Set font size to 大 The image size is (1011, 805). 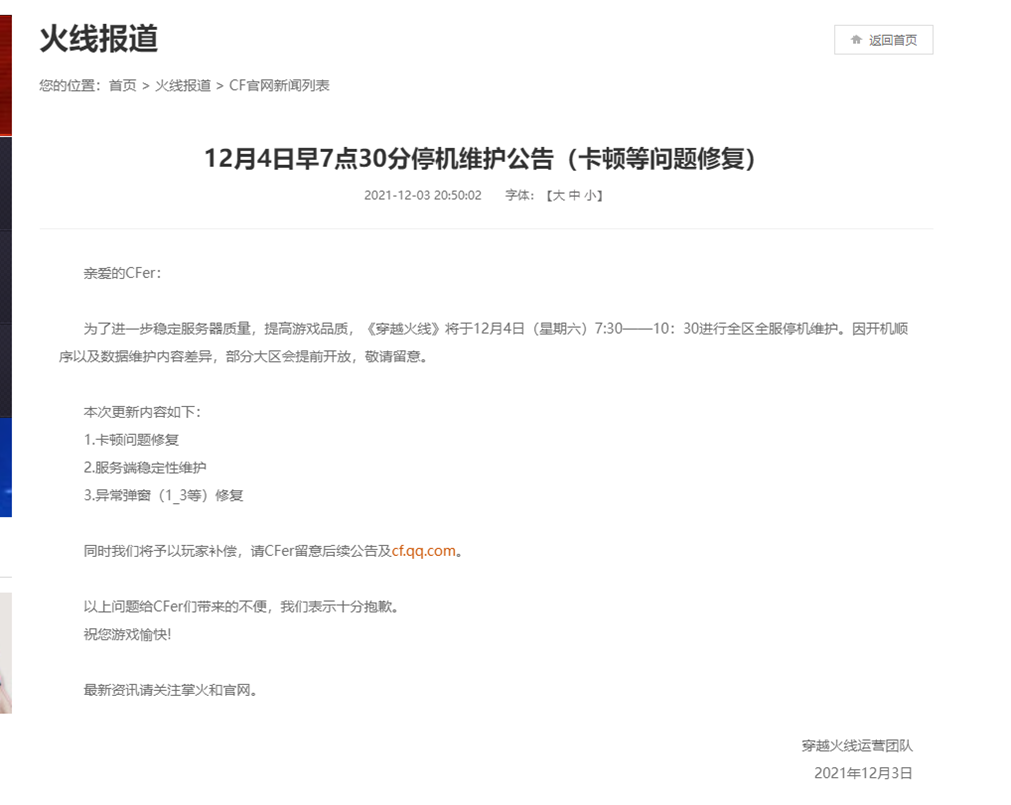559,196
